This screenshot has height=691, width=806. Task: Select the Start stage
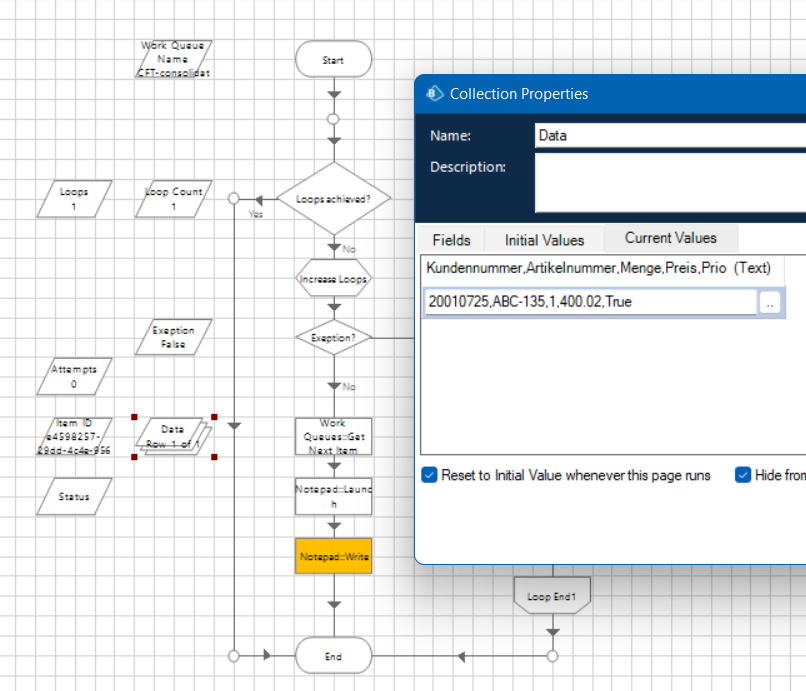(334, 59)
